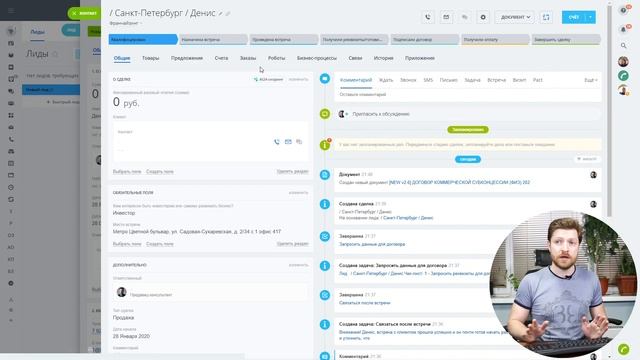This screenshot has height=360, width=640.
Task: Click the blue Счёт button
Action: pyautogui.click(x=574, y=17)
